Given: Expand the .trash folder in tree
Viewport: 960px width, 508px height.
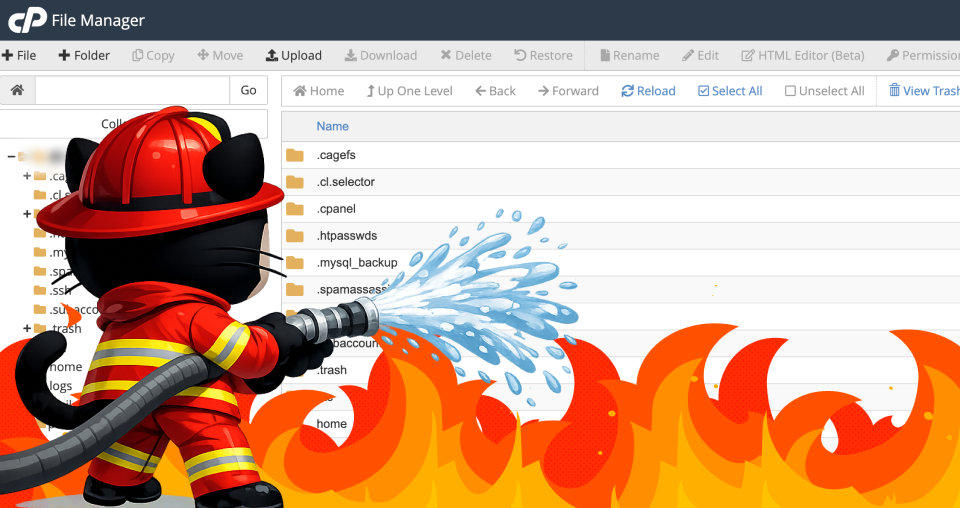Looking at the screenshot, I should click(27, 329).
